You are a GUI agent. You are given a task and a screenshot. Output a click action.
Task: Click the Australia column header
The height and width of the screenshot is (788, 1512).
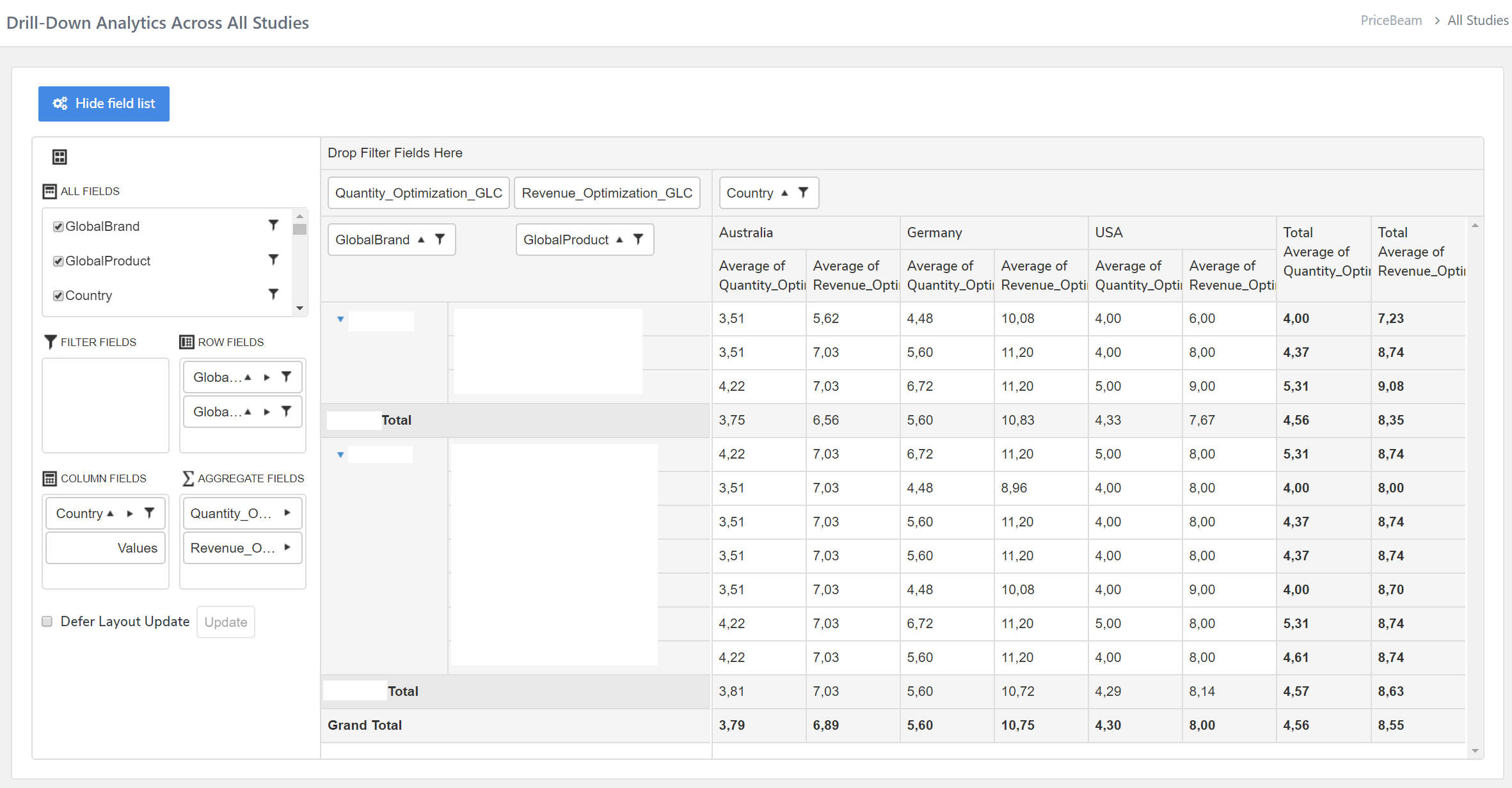tap(806, 233)
